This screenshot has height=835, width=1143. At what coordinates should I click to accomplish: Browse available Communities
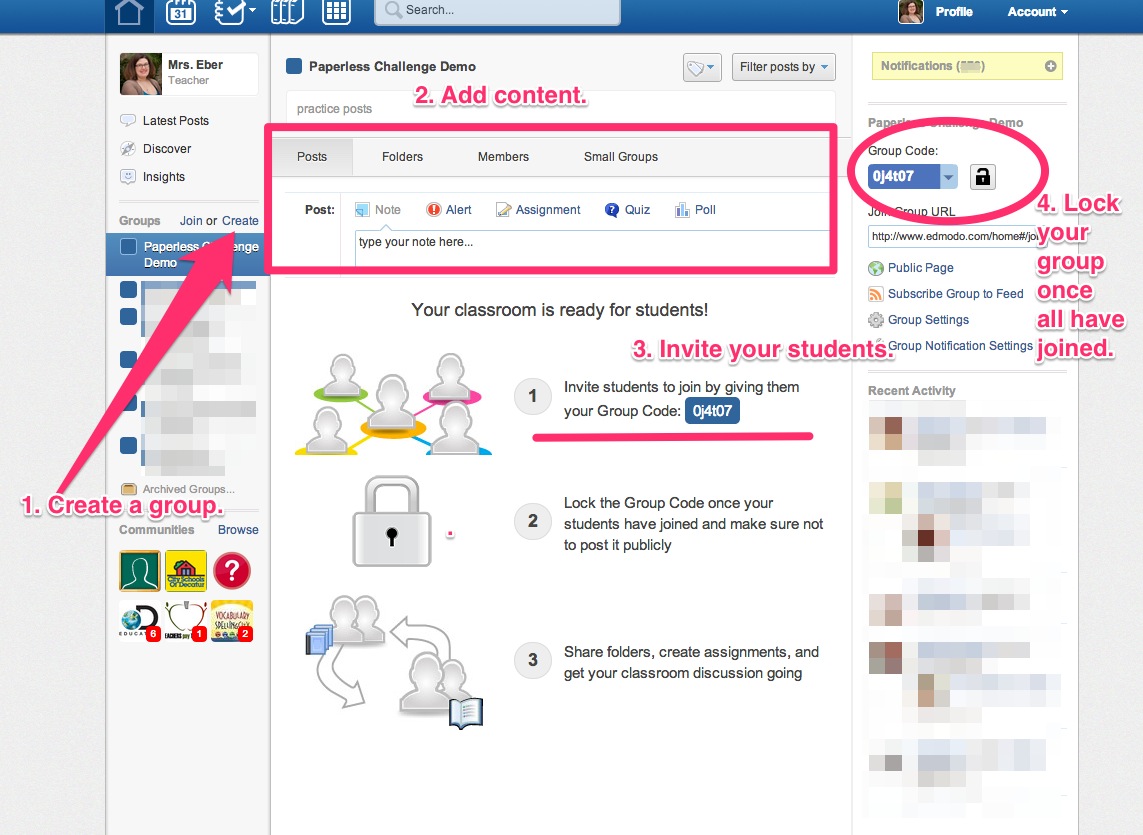coord(237,529)
